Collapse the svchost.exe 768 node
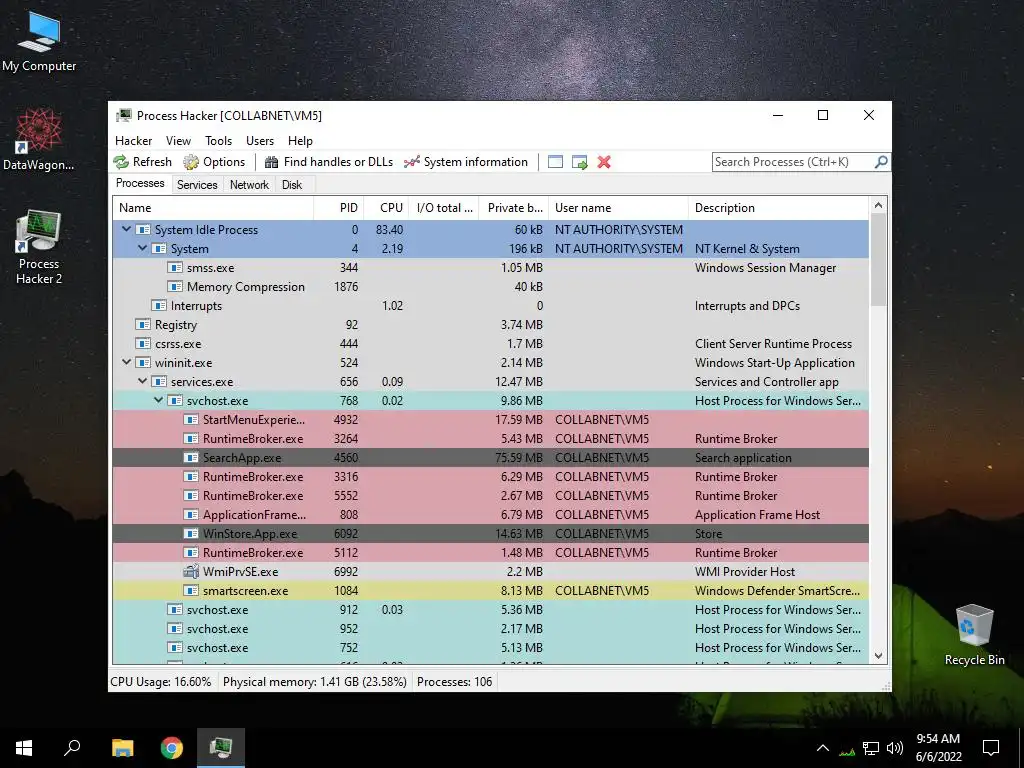The image size is (1024, 768). [x=158, y=400]
